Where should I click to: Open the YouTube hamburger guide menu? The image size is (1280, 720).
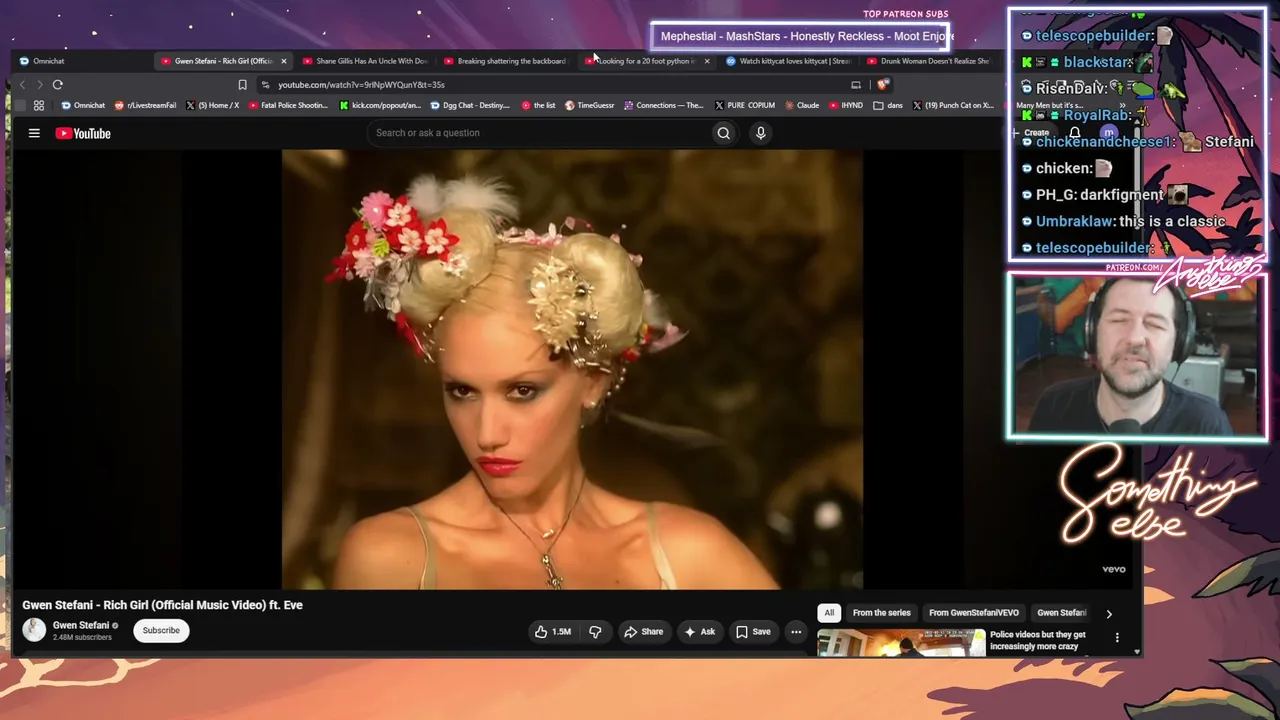34,133
